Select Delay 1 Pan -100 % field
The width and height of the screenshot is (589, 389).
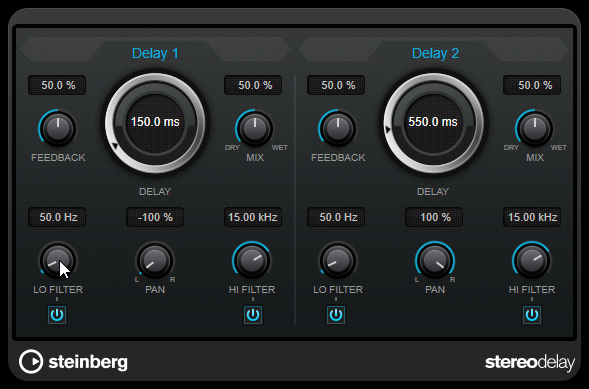pyautogui.click(x=155, y=217)
